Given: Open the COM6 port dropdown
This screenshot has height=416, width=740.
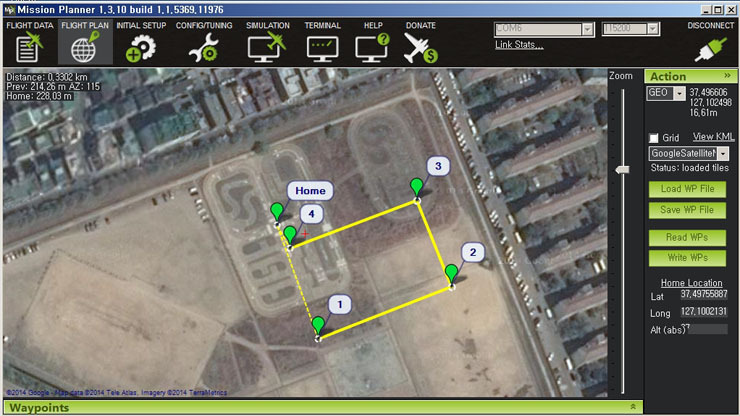Looking at the screenshot, I should pos(587,29).
